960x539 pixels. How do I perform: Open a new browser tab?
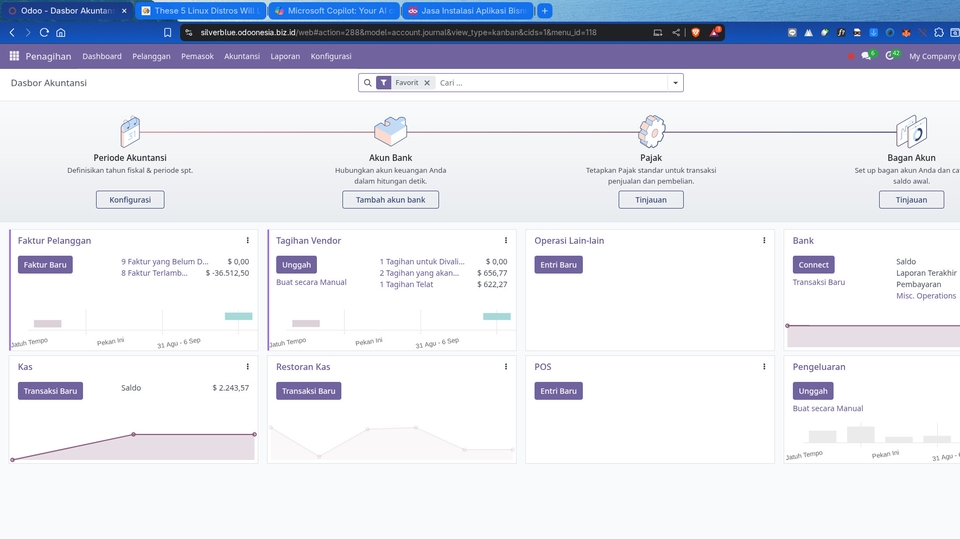(x=545, y=11)
